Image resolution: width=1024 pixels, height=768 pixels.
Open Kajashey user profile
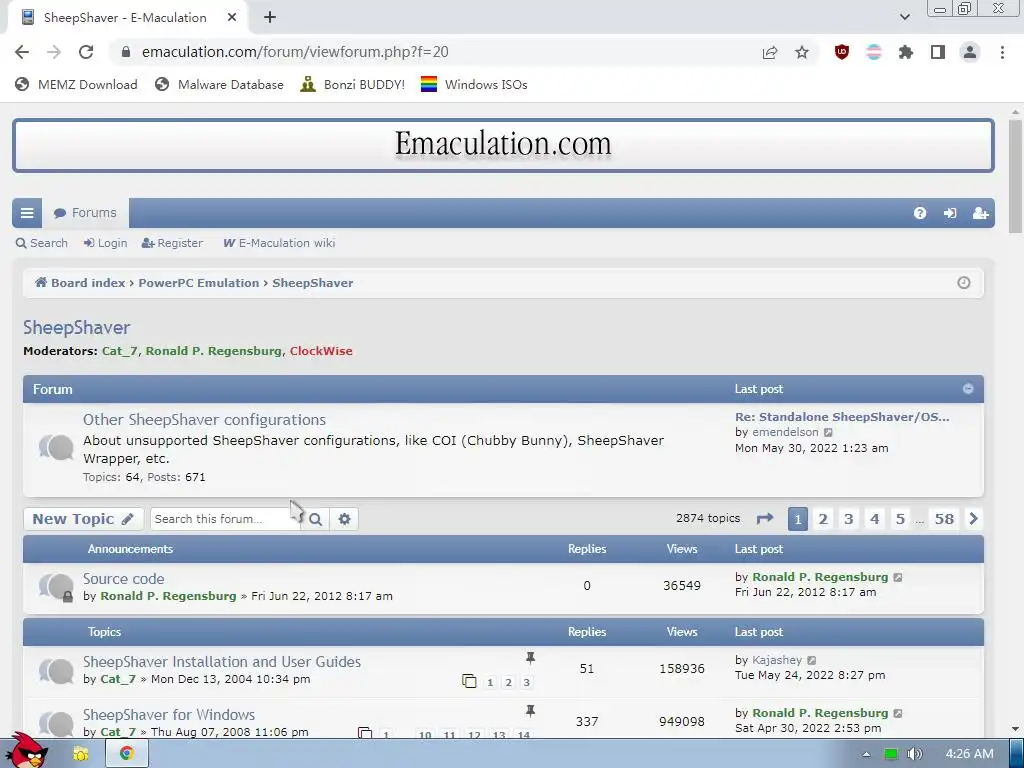click(x=777, y=660)
